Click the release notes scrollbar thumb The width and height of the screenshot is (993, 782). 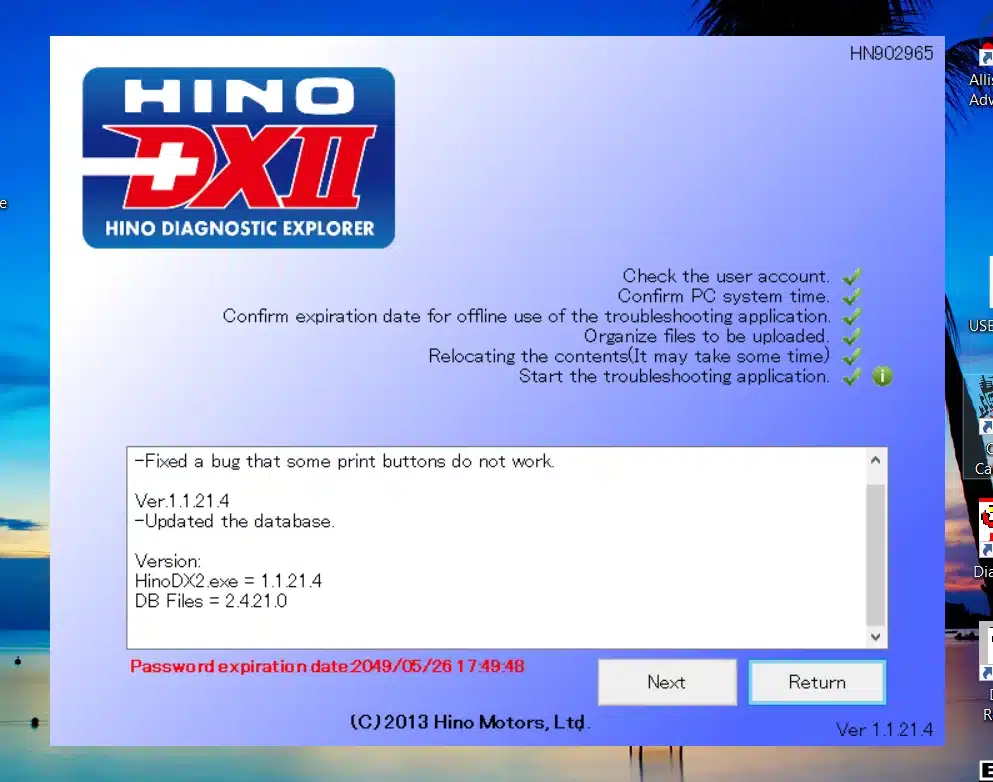[x=875, y=555]
